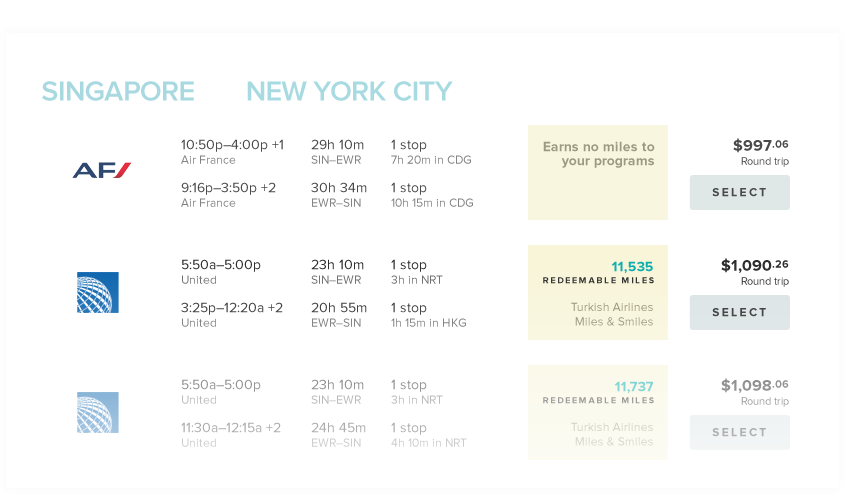Click the '4h 10m in NRT' layover detail
The image size is (845, 504).
pos(428,443)
